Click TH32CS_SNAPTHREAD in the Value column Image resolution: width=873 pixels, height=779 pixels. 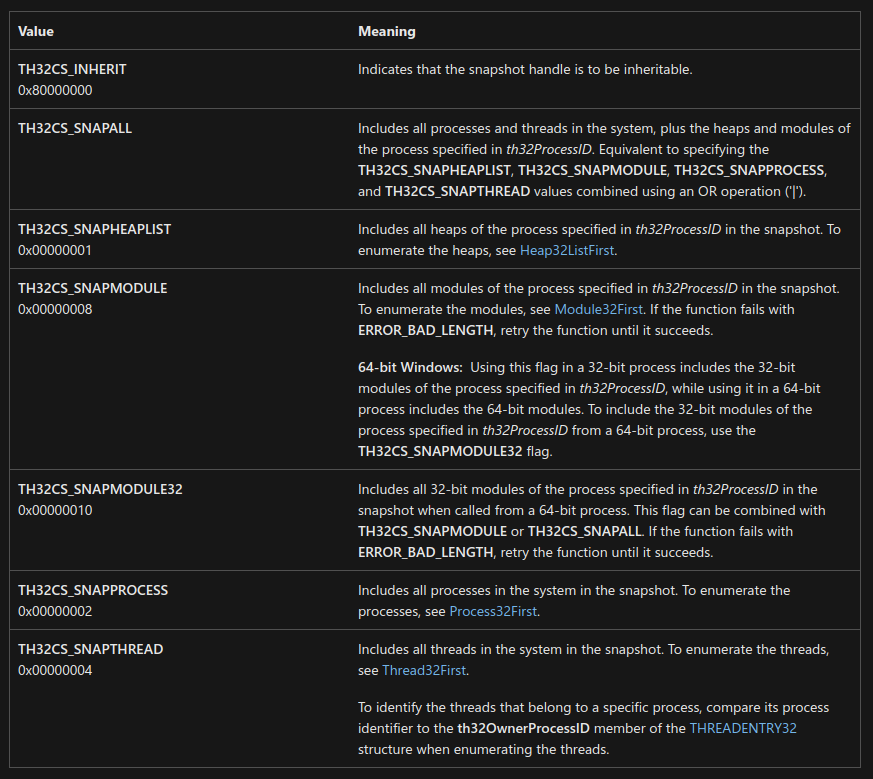pos(90,649)
